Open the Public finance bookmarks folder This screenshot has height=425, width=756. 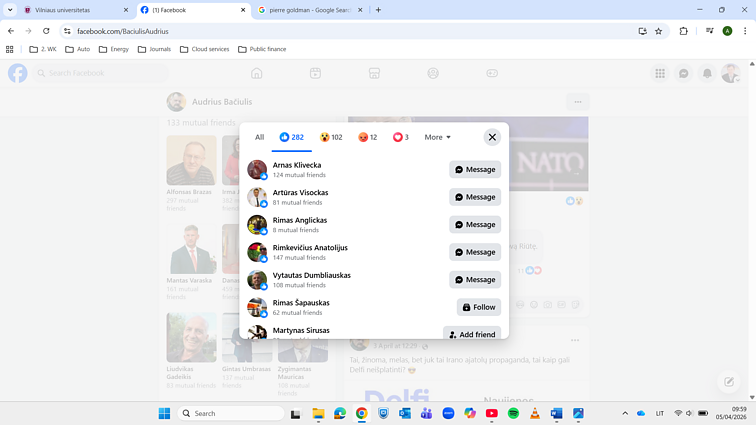(262, 49)
